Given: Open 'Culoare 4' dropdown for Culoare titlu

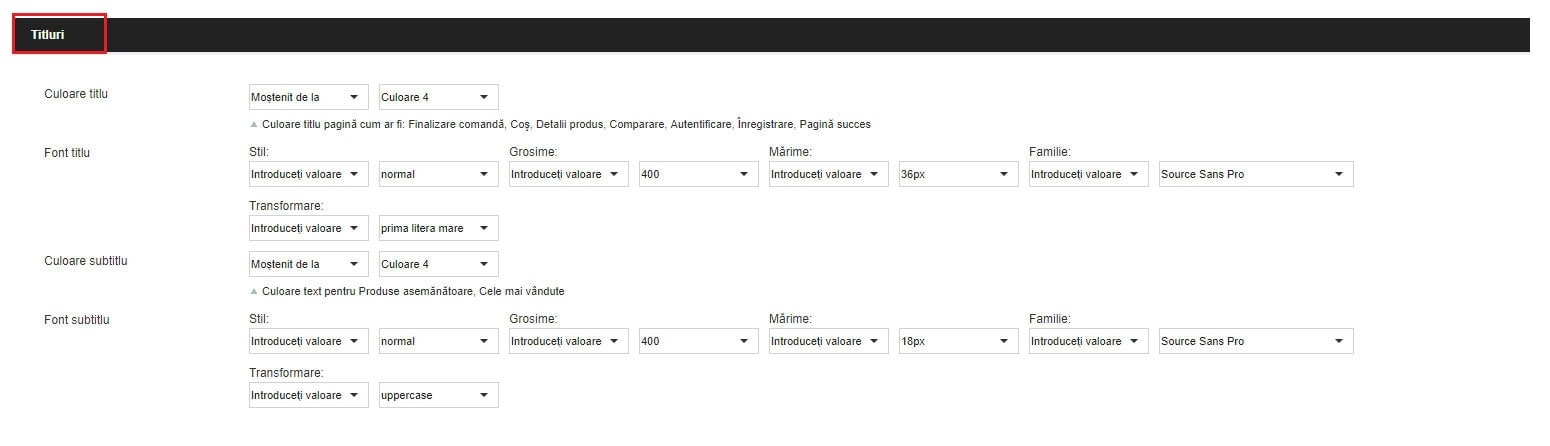Looking at the screenshot, I should [x=438, y=97].
